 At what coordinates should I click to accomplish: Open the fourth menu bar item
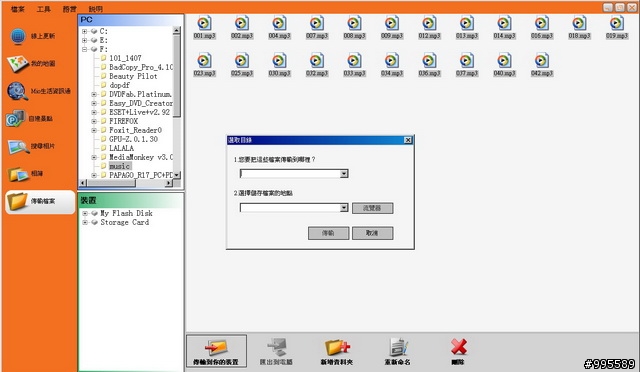click(x=96, y=9)
